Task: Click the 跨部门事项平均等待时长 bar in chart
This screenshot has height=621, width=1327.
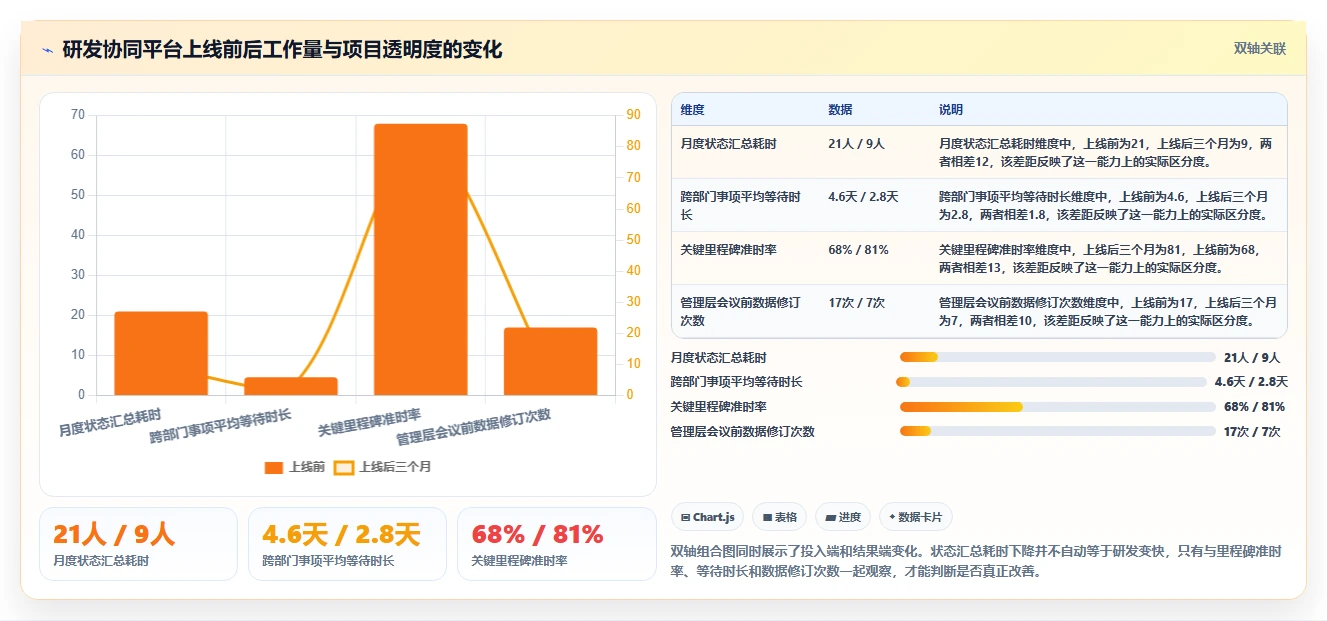Action: [291, 386]
